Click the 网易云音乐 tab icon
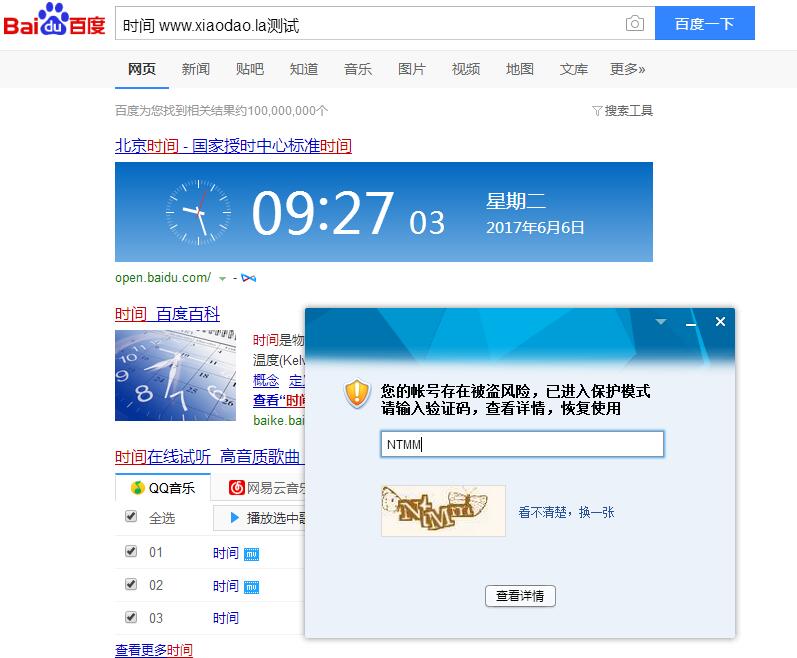This screenshot has width=797, height=658. click(x=237, y=488)
